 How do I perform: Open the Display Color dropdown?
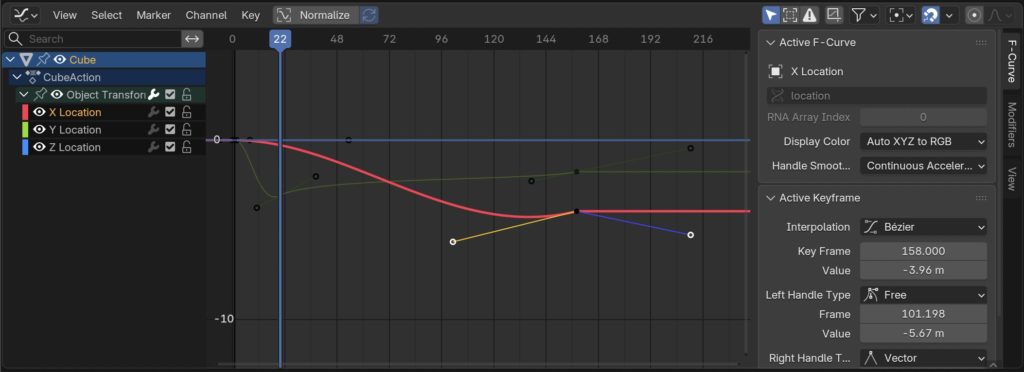point(923,141)
